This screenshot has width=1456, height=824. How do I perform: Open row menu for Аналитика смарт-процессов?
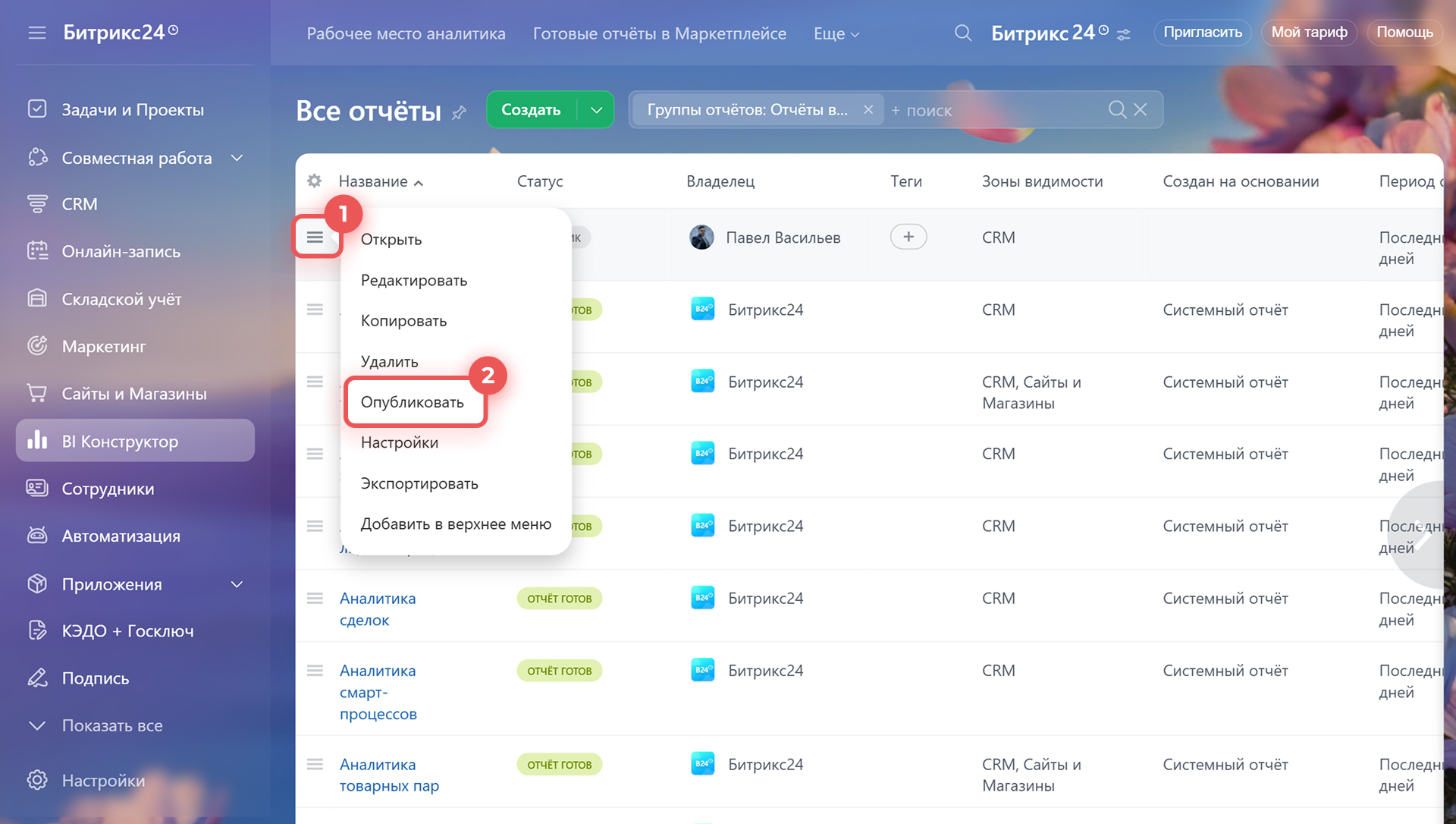point(315,671)
